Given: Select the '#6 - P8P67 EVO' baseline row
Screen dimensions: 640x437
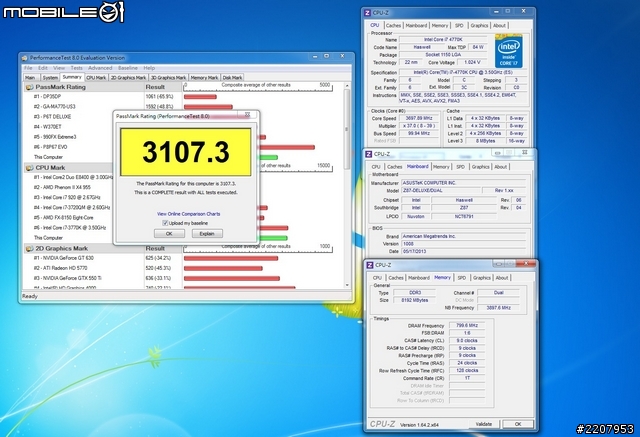Looking at the screenshot, I should pos(50,147).
